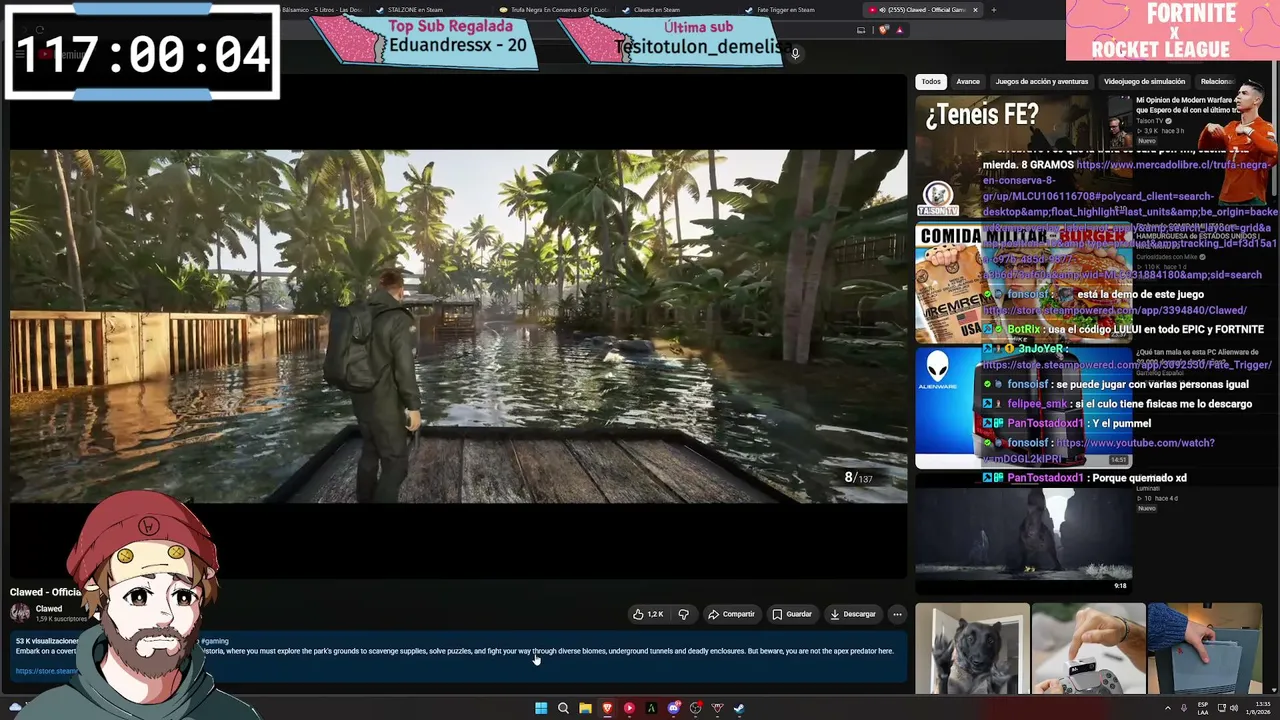Image resolution: width=1280 pixels, height=720 pixels.
Task: Open the ESP LAA language switcher
Action: click(x=1203, y=708)
